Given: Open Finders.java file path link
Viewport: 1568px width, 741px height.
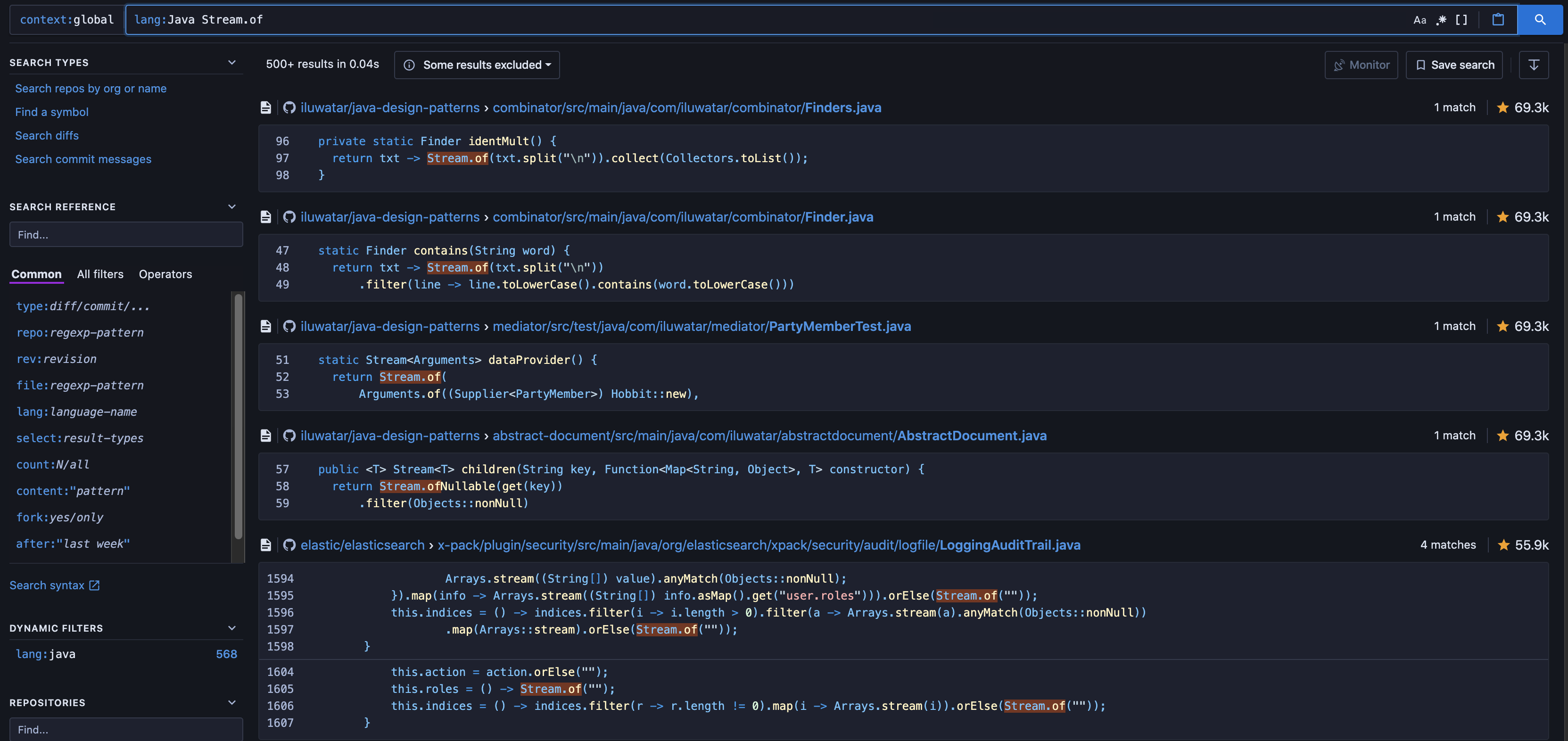Looking at the screenshot, I should 686,107.
